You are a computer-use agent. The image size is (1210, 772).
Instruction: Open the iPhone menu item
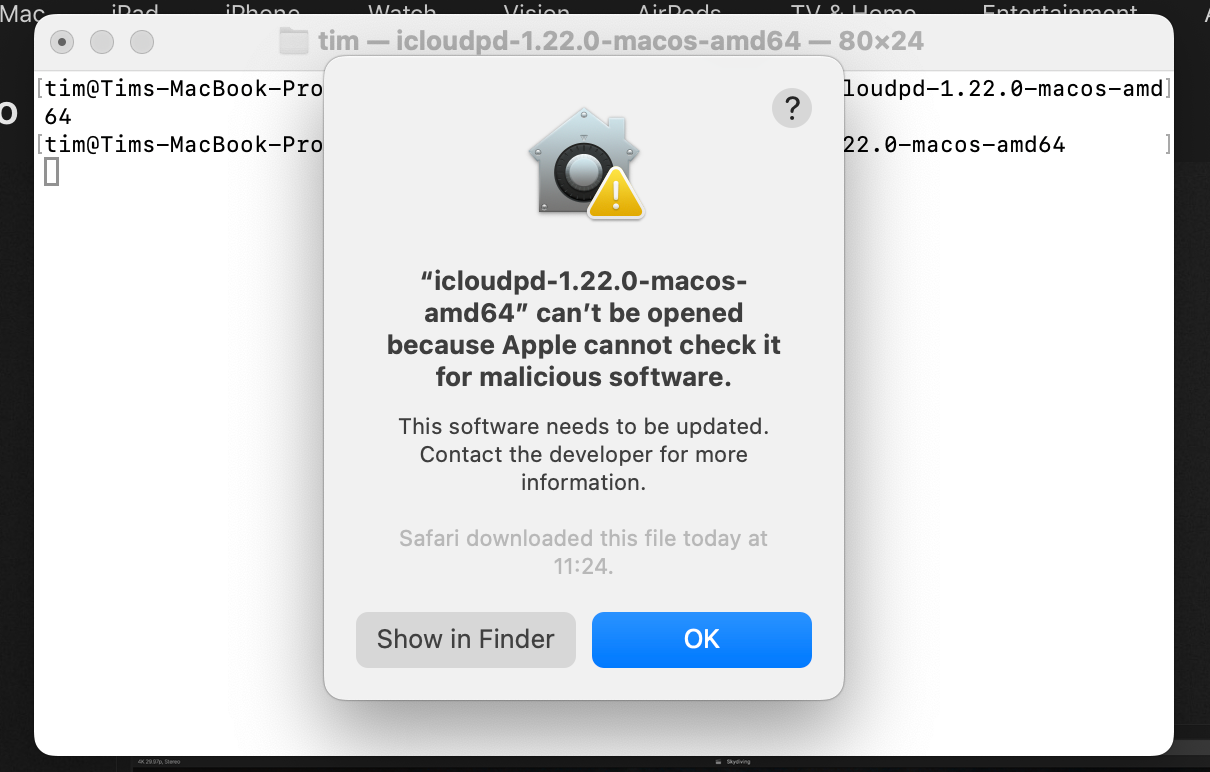[263, 10]
